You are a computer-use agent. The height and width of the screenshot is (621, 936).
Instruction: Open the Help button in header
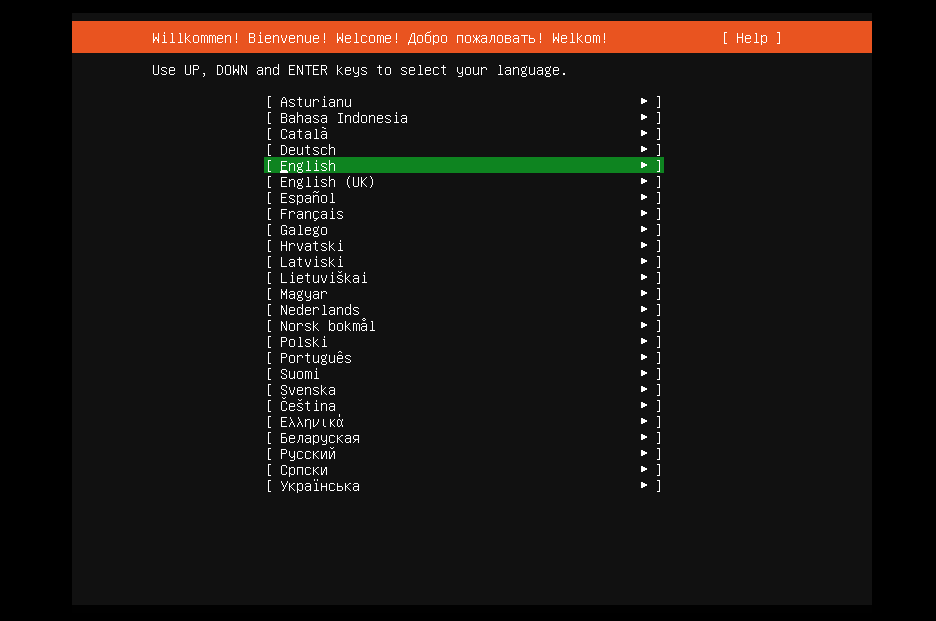point(751,38)
